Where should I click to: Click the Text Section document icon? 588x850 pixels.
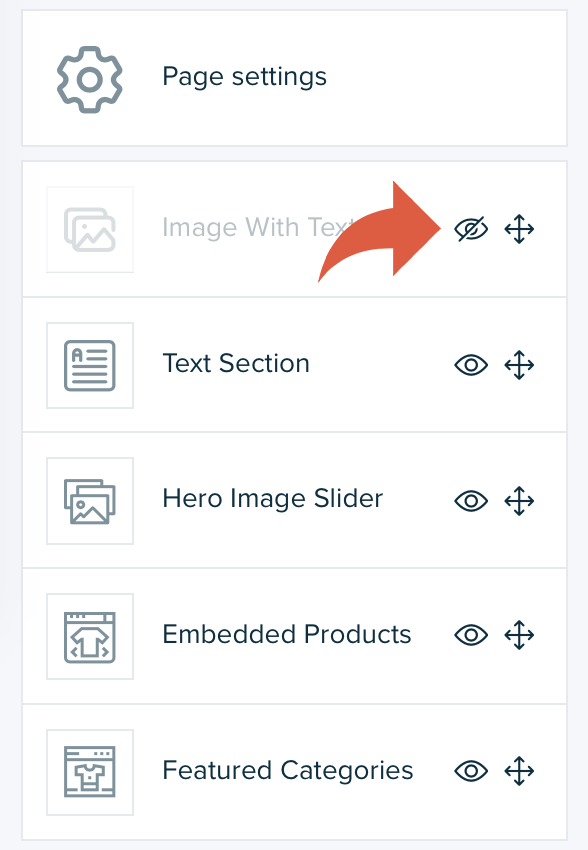click(x=90, y=365)
